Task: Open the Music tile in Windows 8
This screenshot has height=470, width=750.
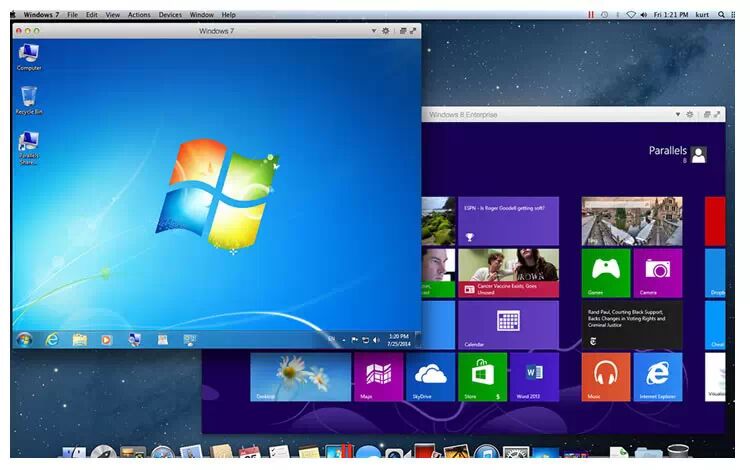Action: [606, 377]
